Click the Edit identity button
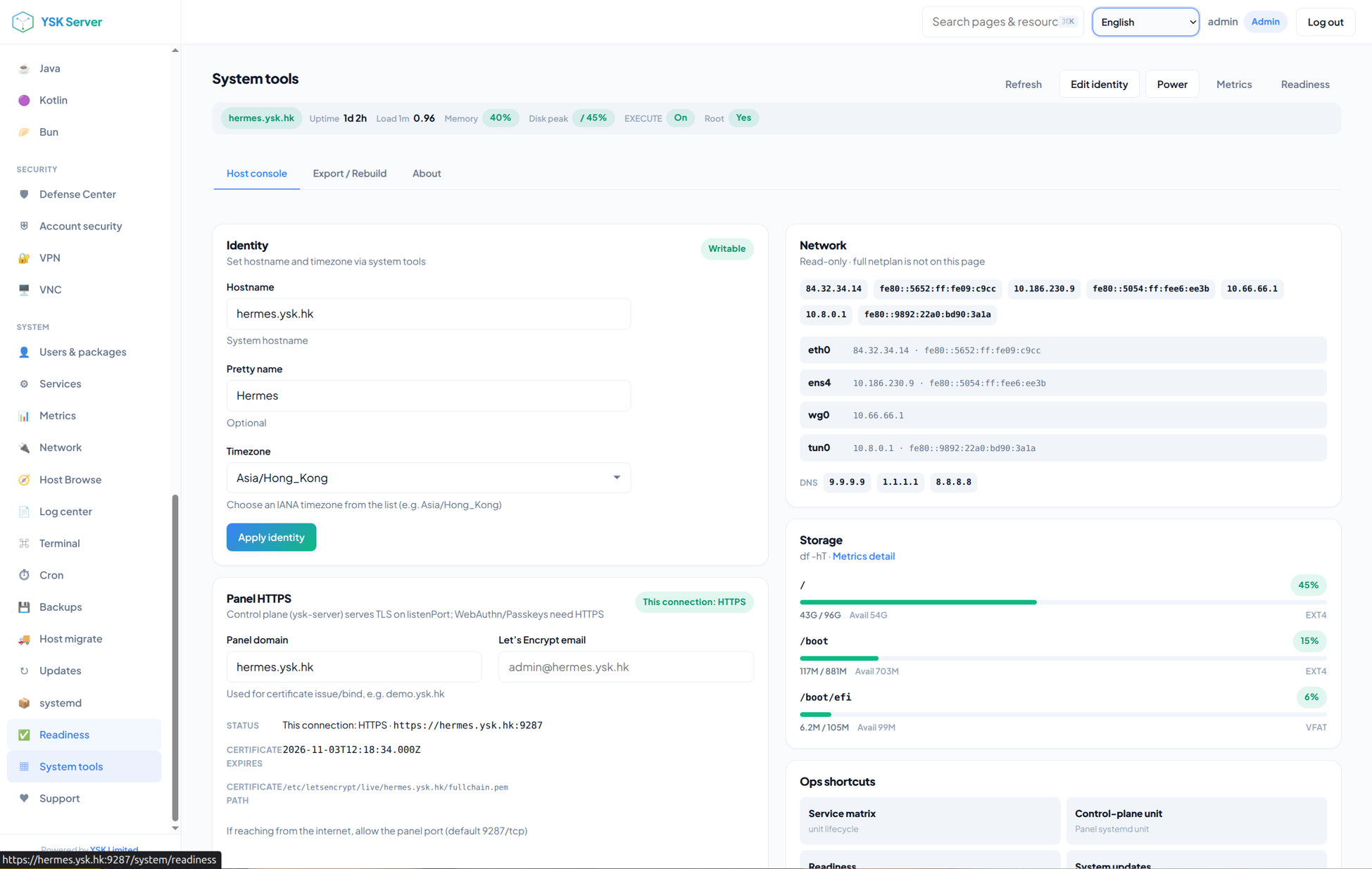Viewport: 1372px width, 869px height. 1099,84
